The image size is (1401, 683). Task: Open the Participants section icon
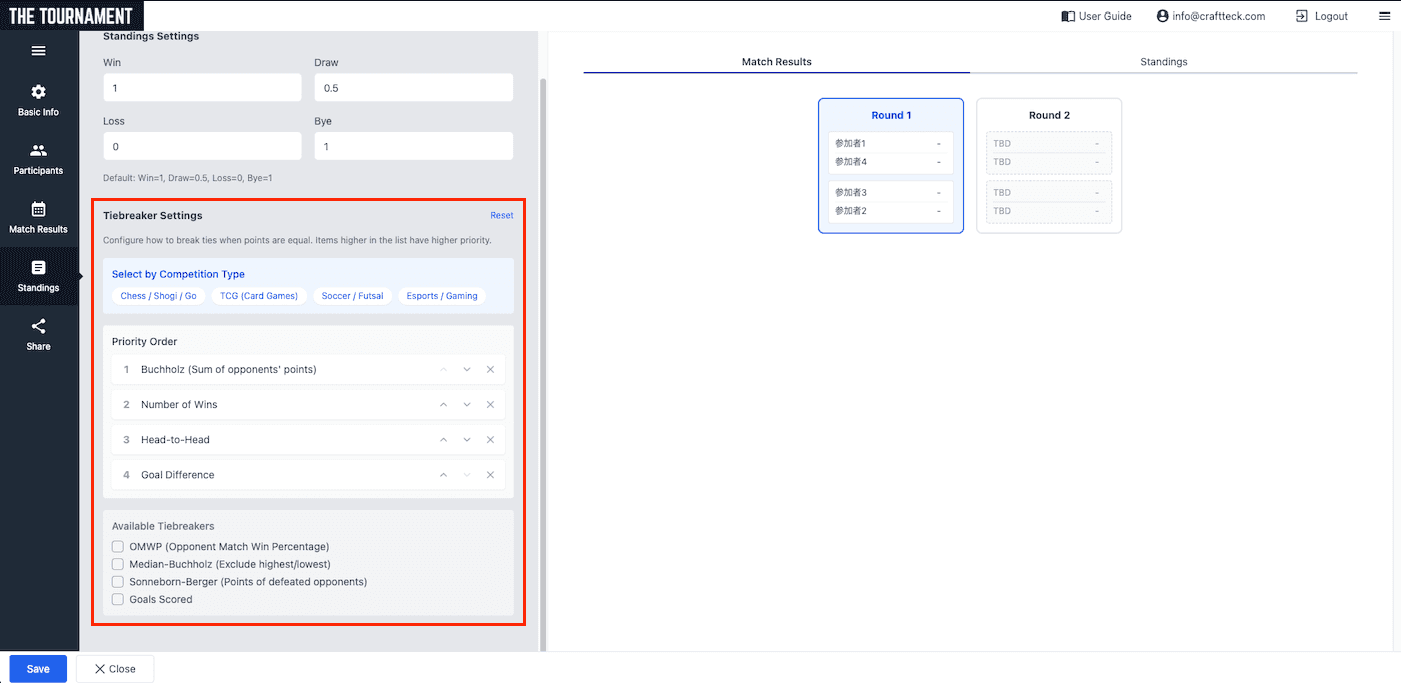(38, 151)
